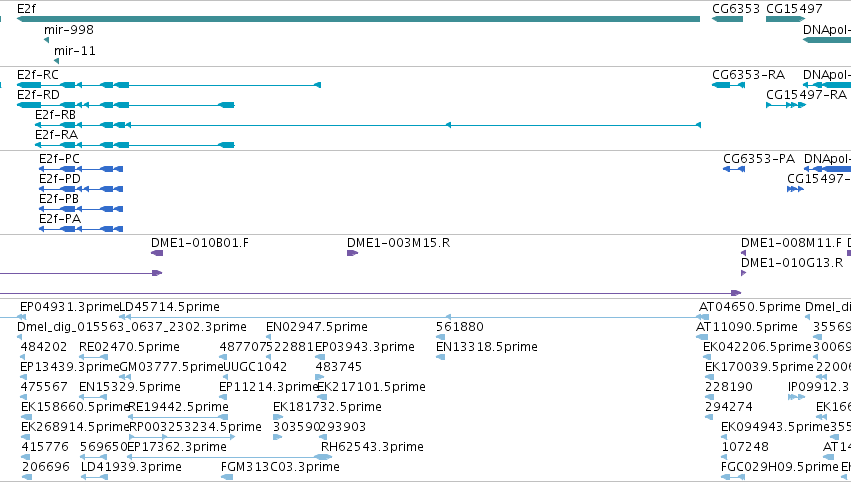Select the E2f-RC transcript
This screenshot has height=482, width=851.
tap(169, 85)
